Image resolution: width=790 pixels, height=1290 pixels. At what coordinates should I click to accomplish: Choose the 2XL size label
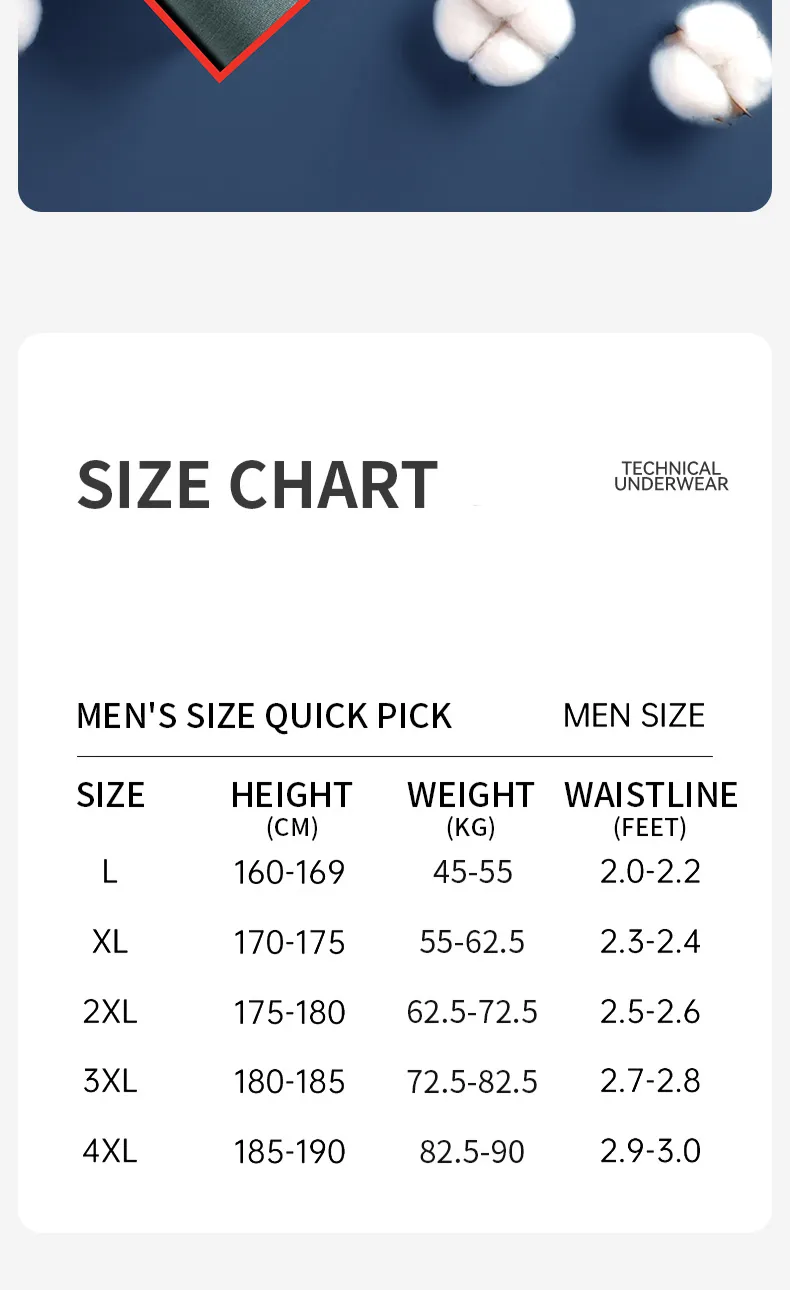110,1012
